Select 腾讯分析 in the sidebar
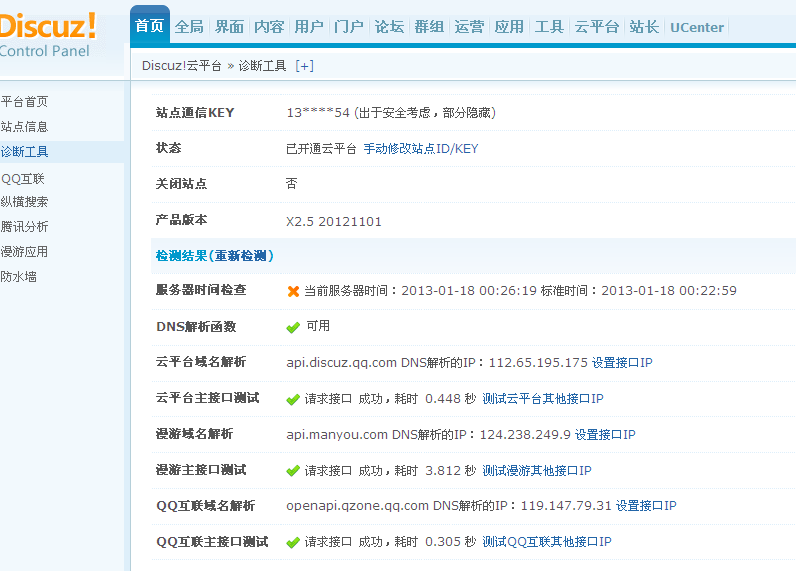This screenshot has width=796, height=571. 24,226
